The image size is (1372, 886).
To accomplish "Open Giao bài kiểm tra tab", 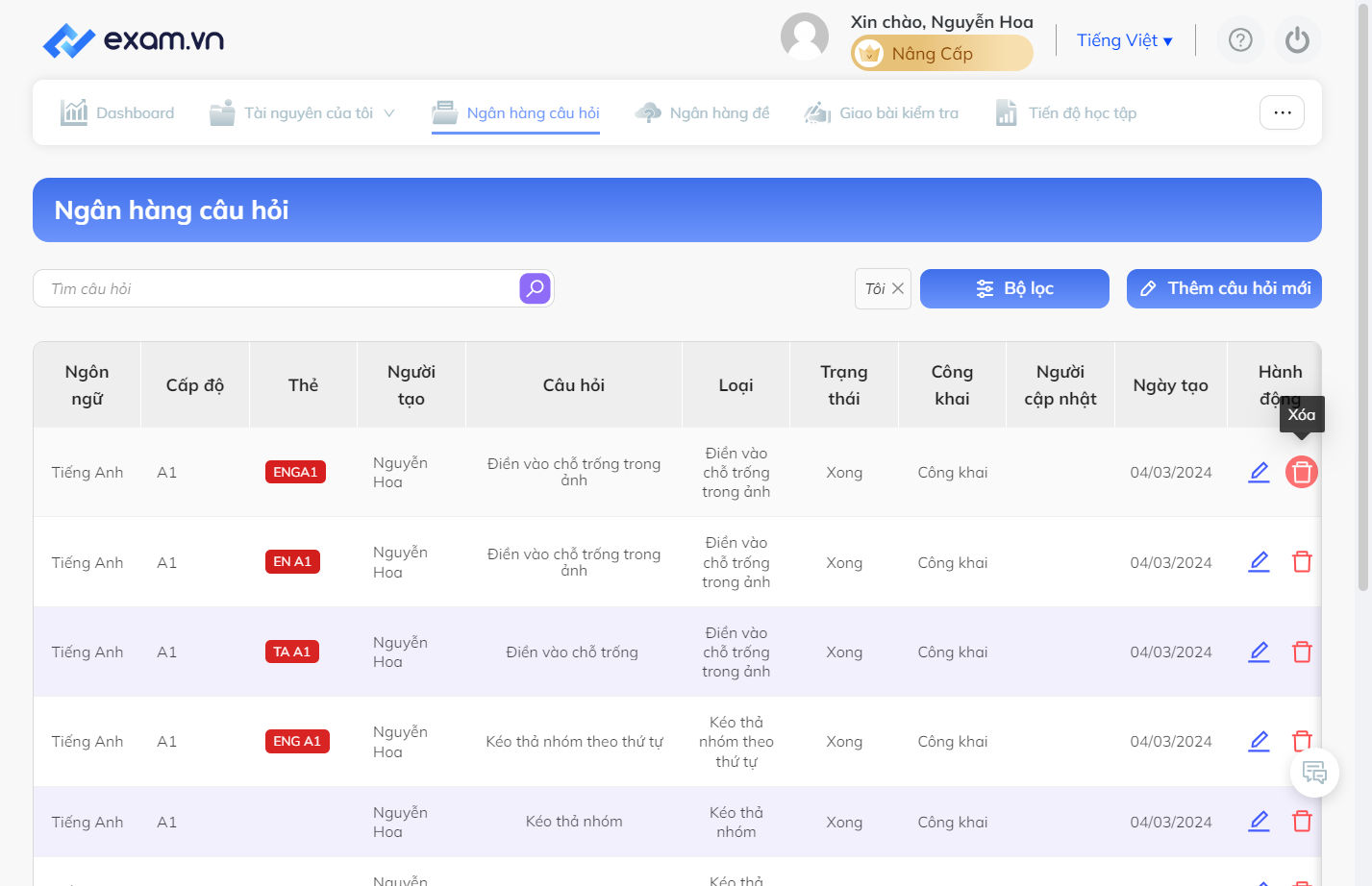I will pyautogui.click(x=881, y=113).
